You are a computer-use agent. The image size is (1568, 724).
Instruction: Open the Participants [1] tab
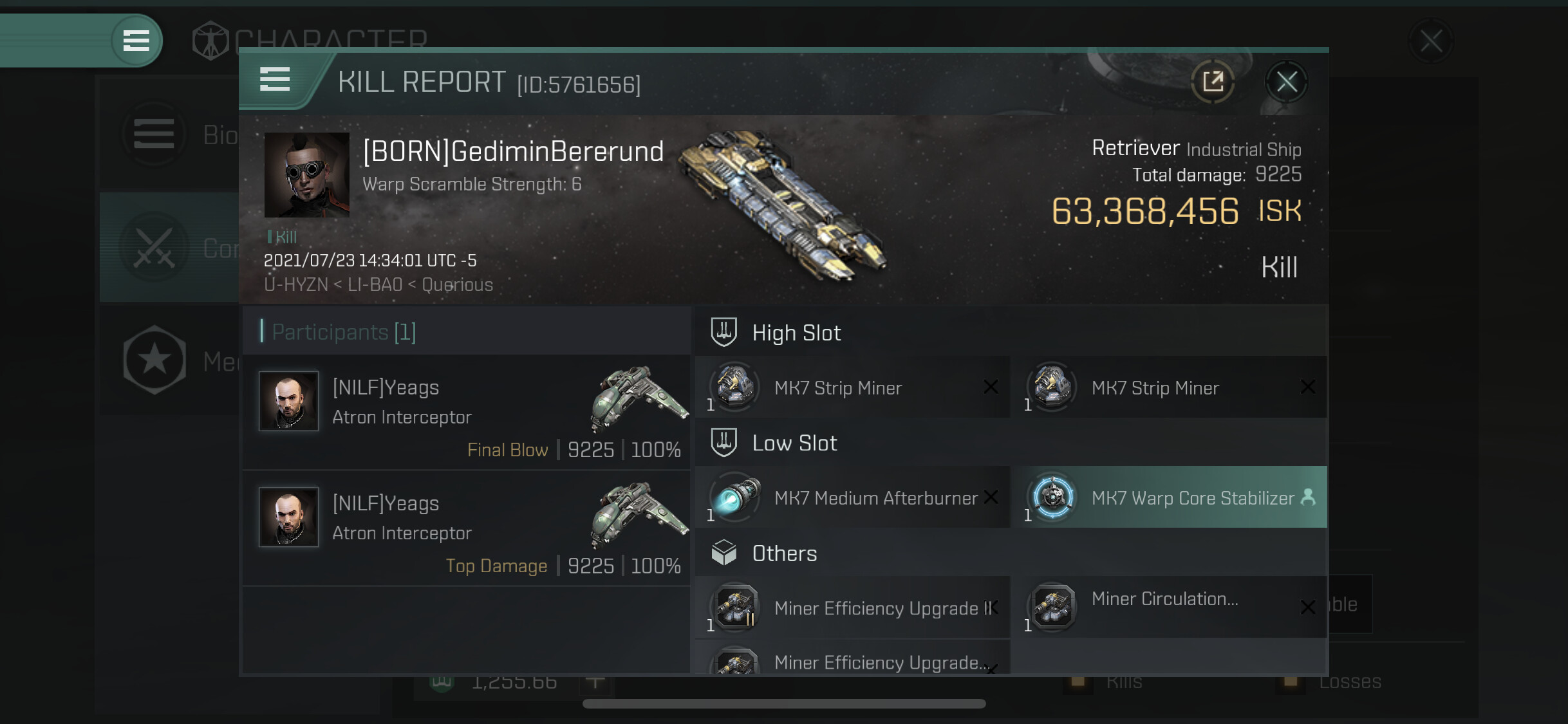tap(344, 332)
